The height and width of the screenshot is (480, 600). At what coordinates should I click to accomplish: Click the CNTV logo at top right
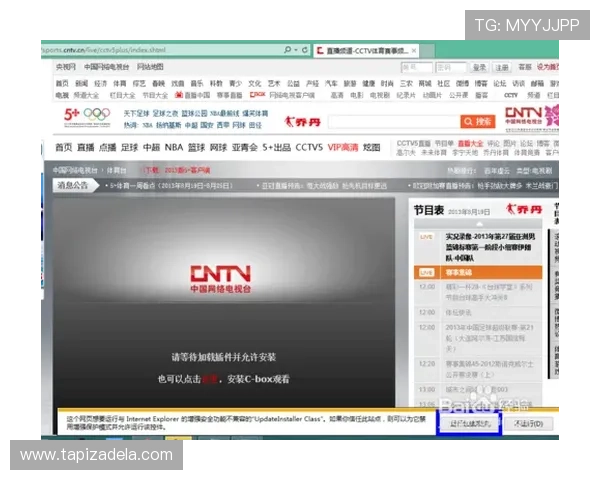click(523, 116)
